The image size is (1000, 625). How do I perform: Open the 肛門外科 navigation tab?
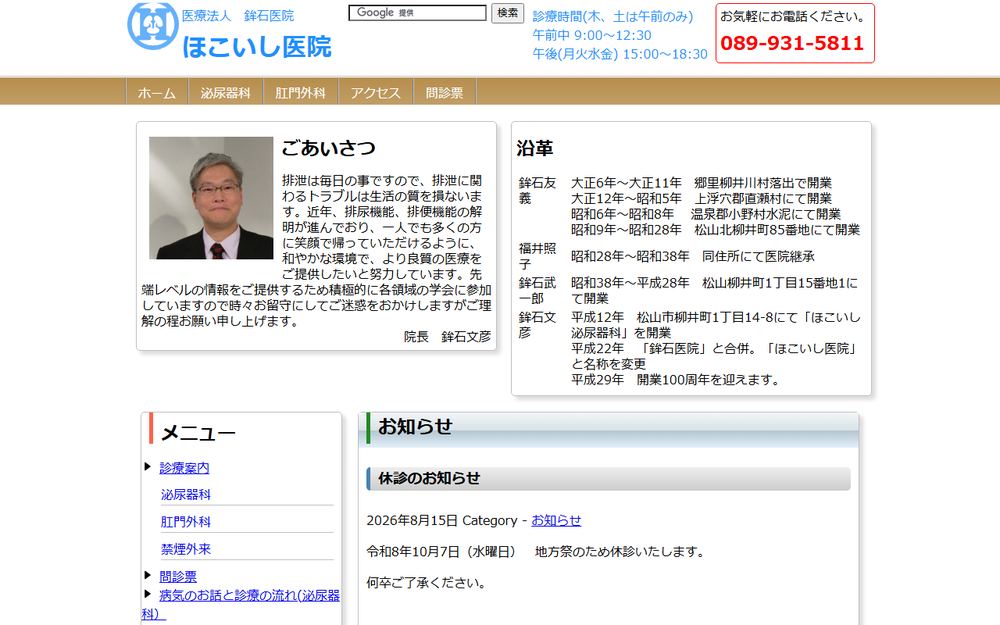coord(300,93)
